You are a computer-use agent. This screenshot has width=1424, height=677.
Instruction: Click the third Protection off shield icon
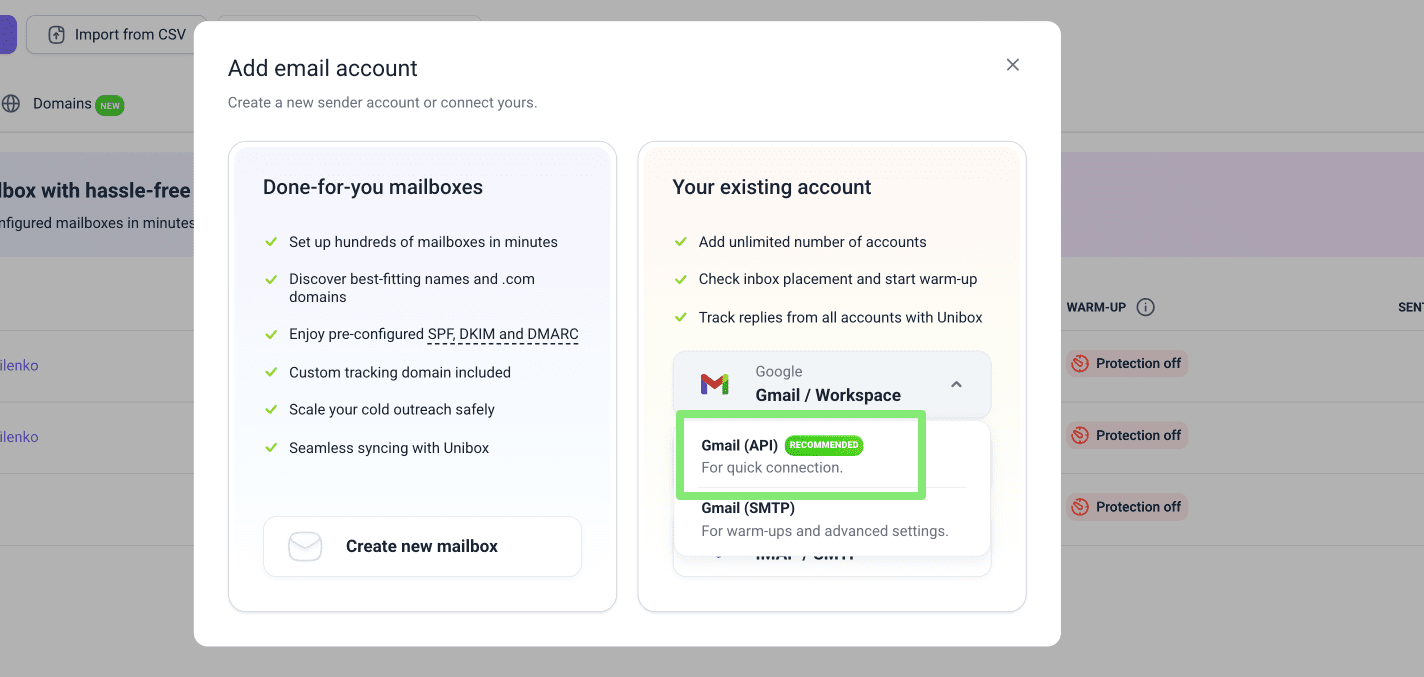click(x=1080, y=507)
